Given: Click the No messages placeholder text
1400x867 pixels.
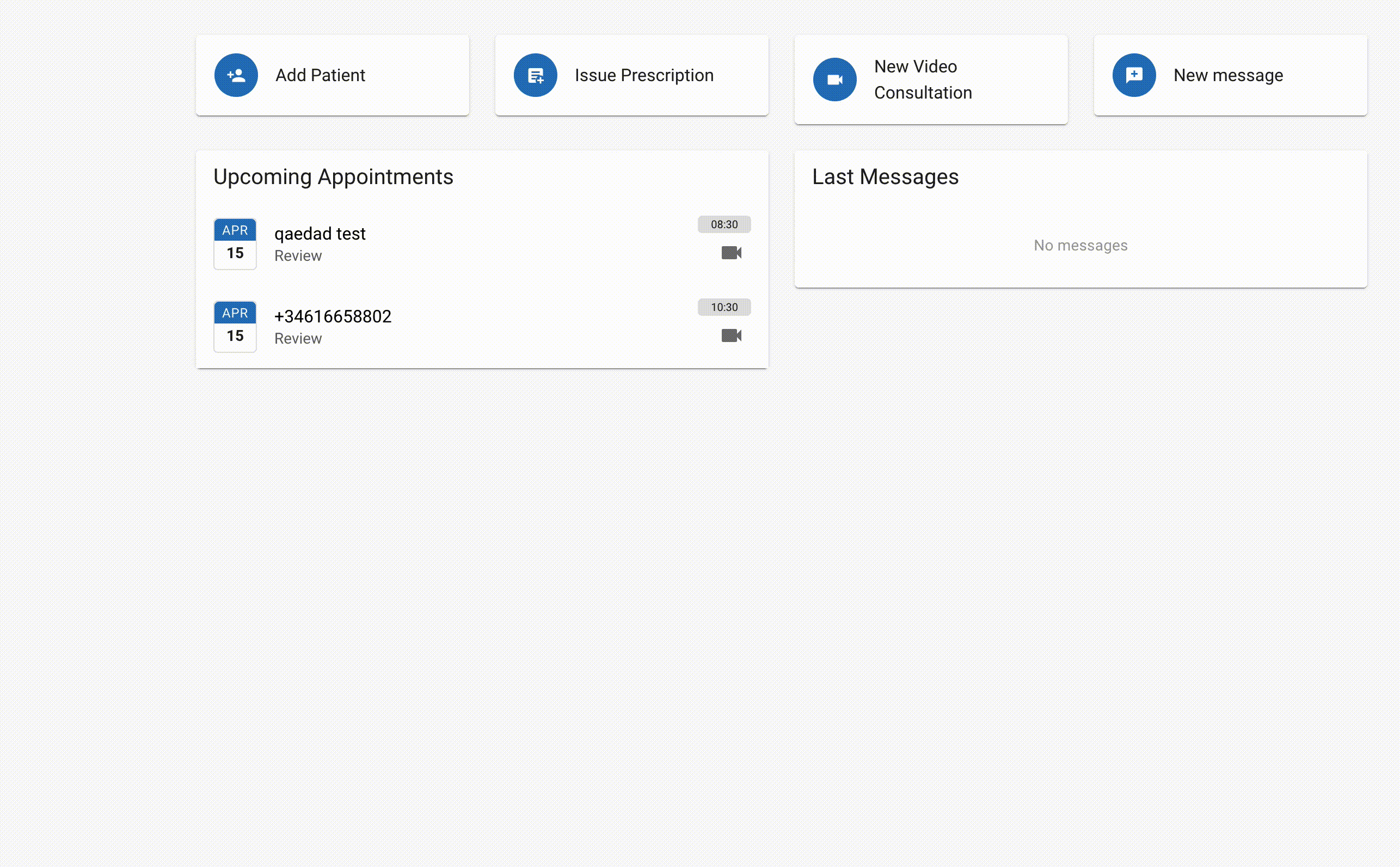Looking at the screenshot, I should tap(1080, 246).
